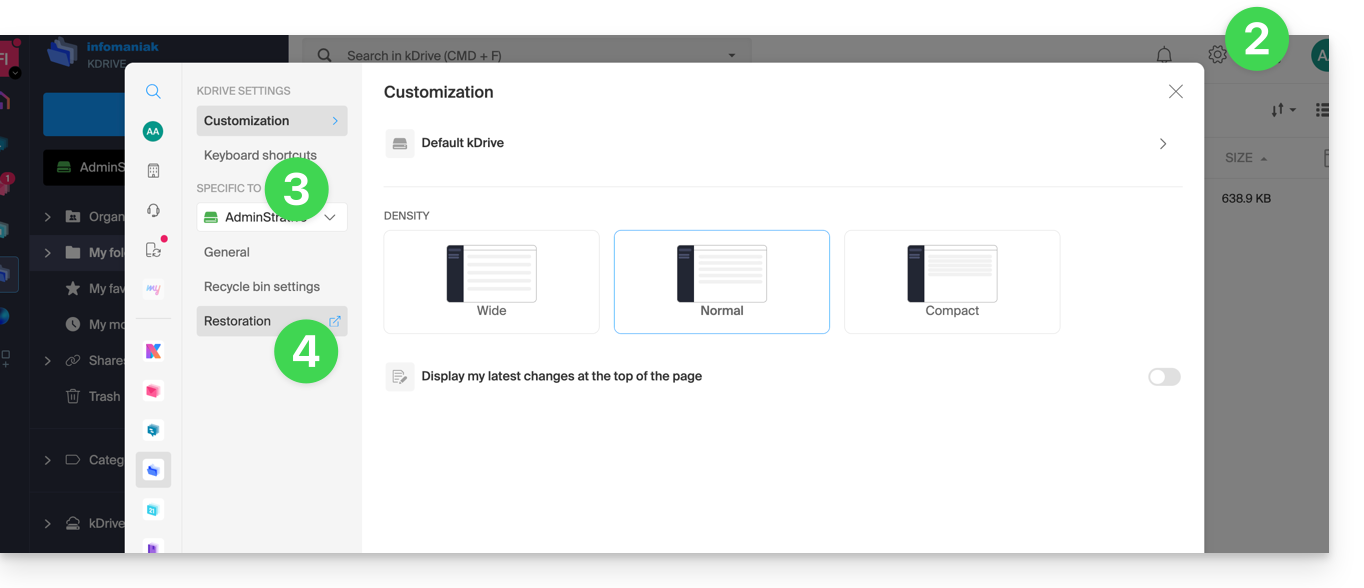Screen dimensions: 1364x588
Task: Switch to the list view icon
Action: pos(1322,110)
